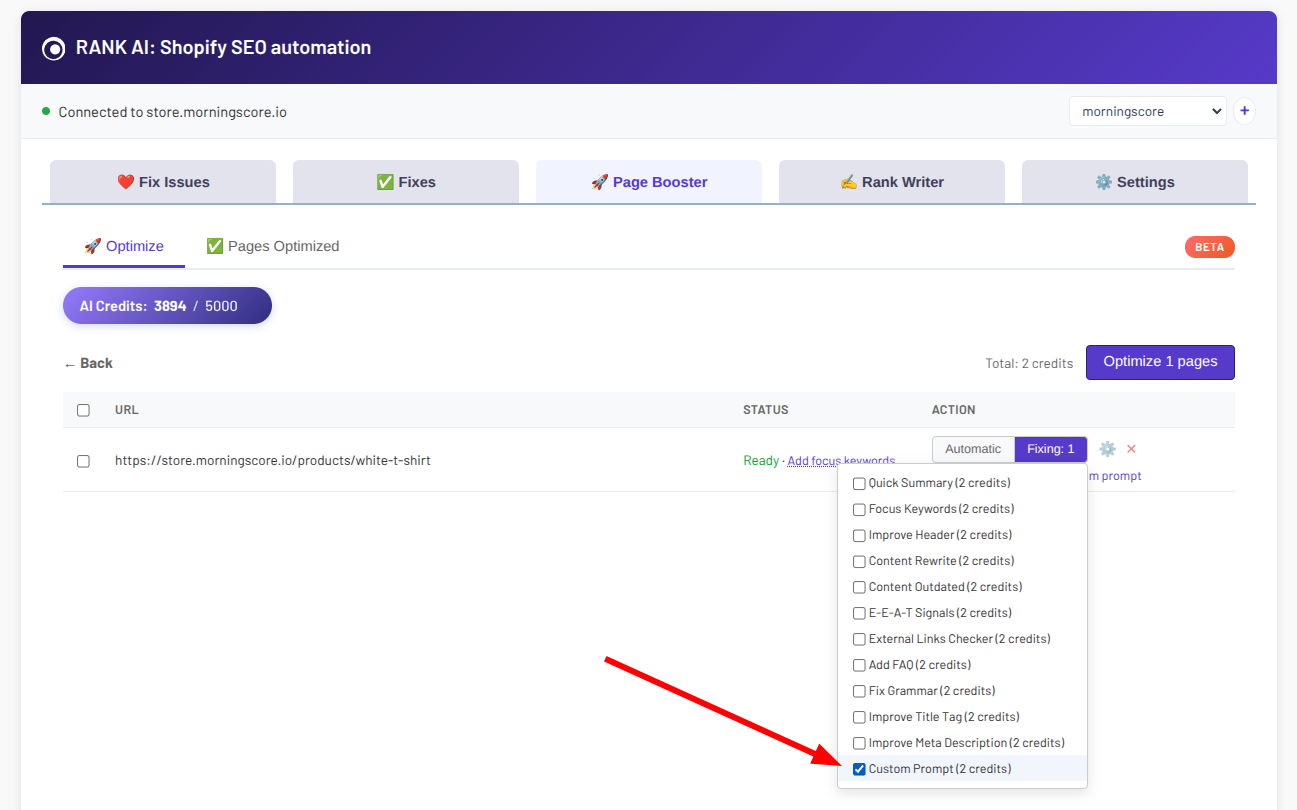Remove the white-t-shirt row with red X
This screenshot has width=1297, height=810.
(x=1132, y=449)
